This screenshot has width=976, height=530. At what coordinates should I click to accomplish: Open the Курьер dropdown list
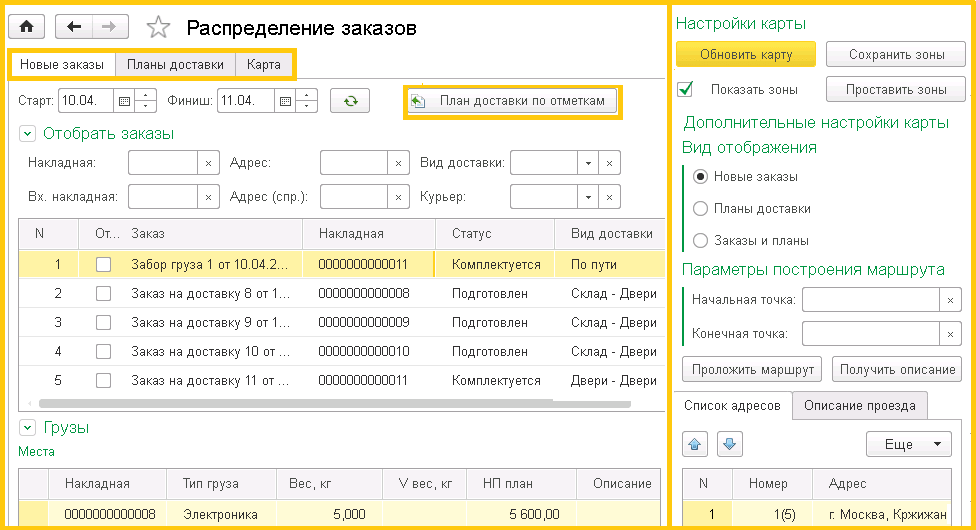[588, 197]
